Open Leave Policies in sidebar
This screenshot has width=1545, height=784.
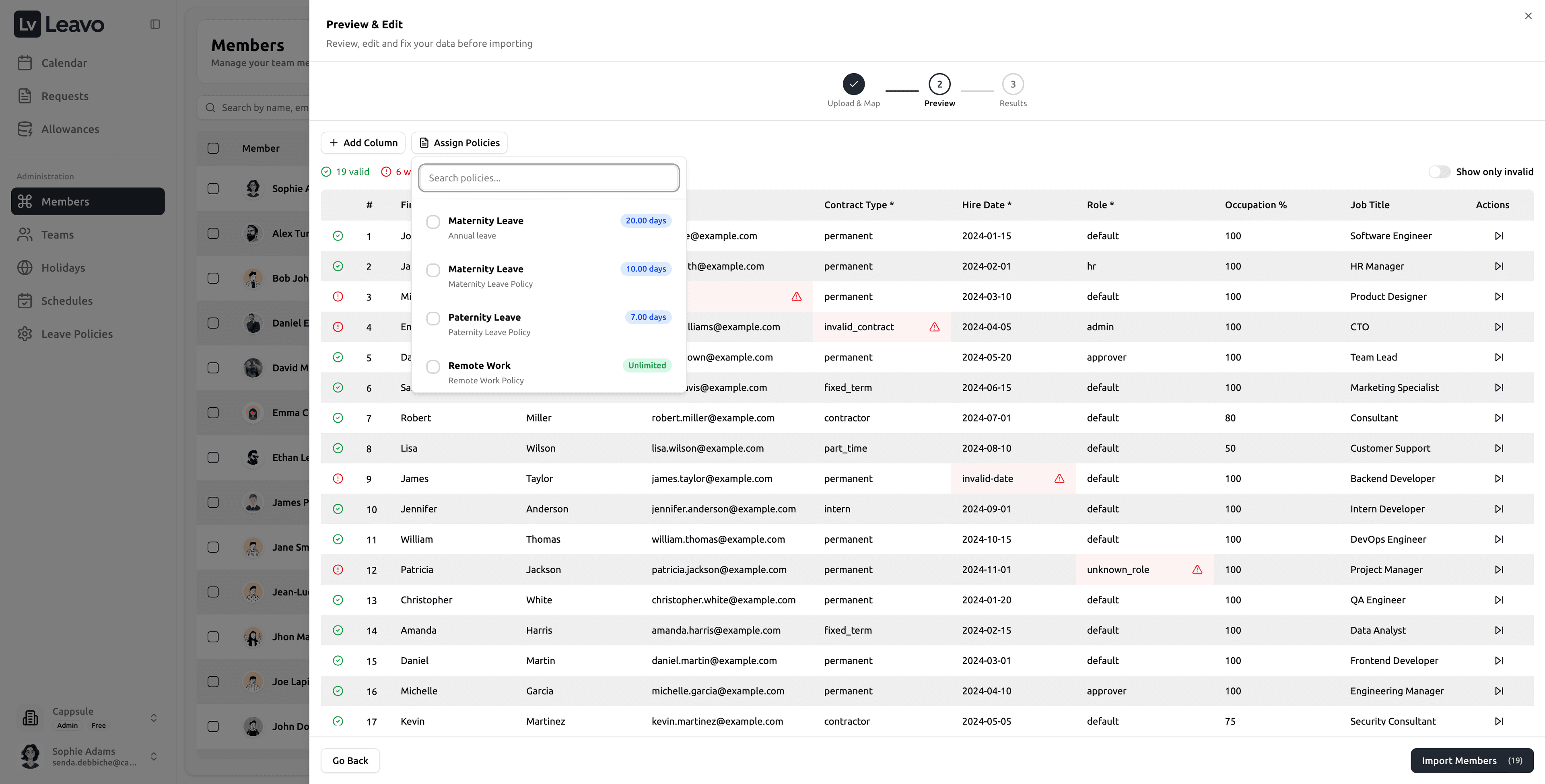click(77, 334)
